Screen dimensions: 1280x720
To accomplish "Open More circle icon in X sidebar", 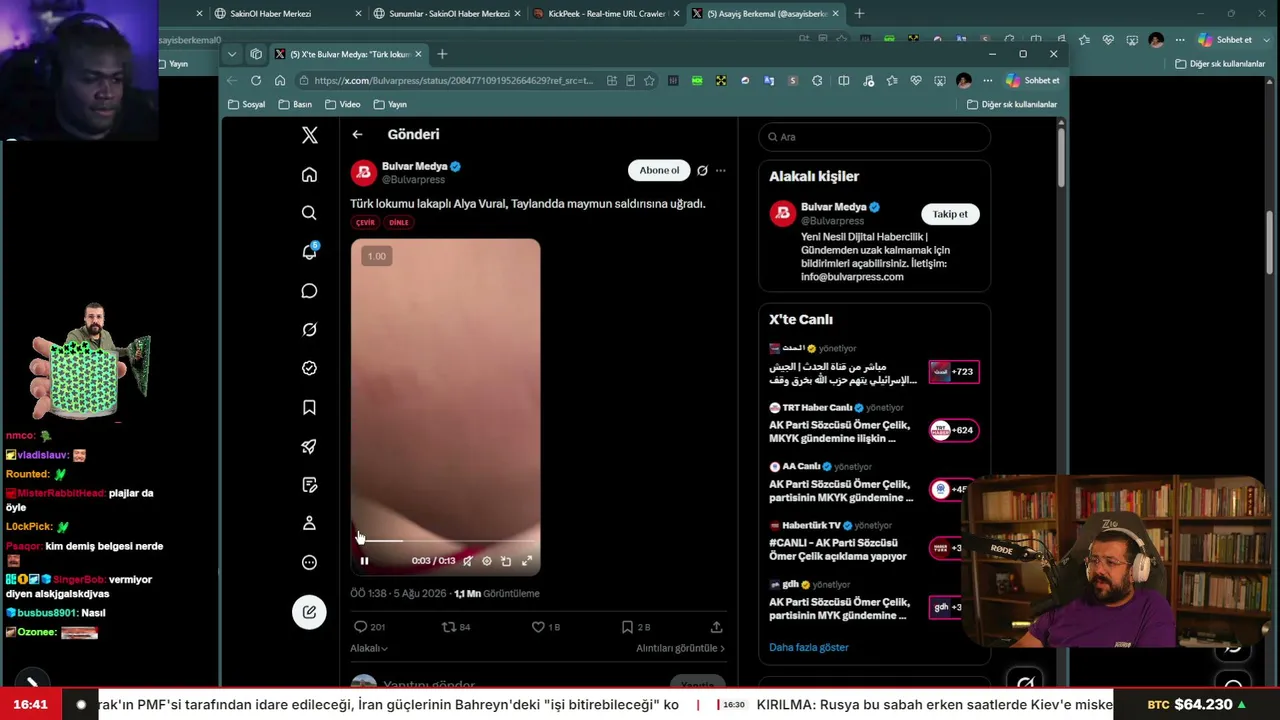I will [309, 562].
